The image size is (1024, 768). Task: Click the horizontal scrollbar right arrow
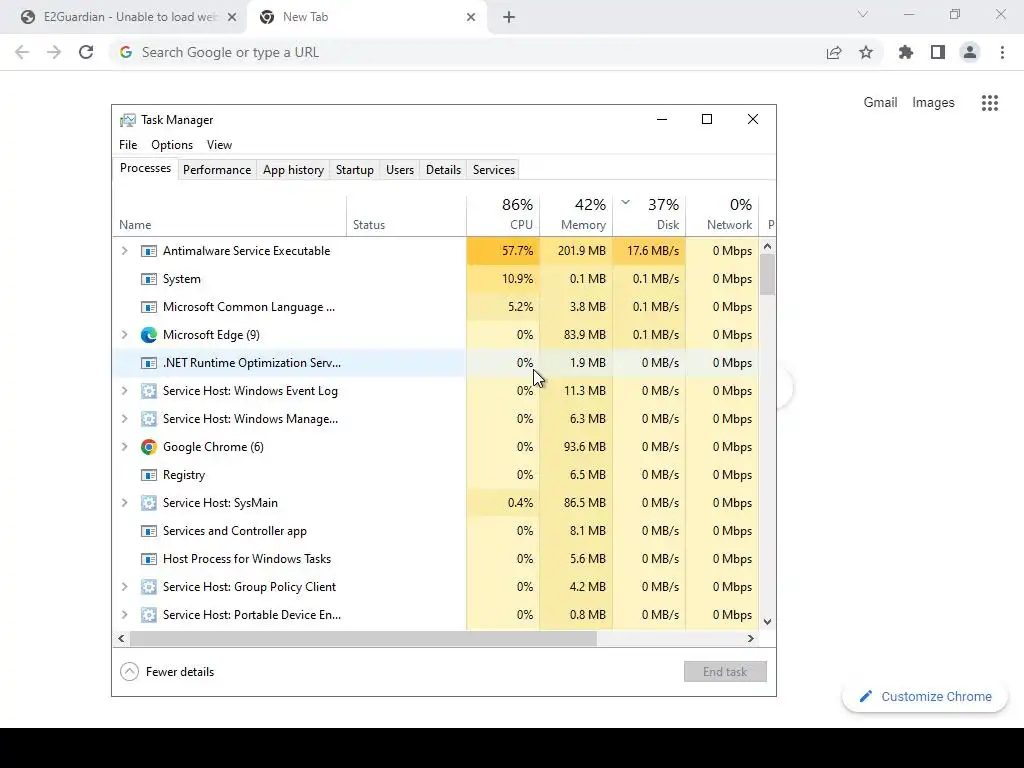point(750,638)
